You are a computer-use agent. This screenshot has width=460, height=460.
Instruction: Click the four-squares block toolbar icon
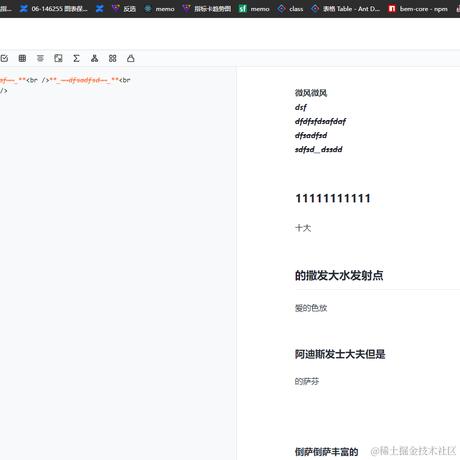pyautogui.click(x=113, y=59)
